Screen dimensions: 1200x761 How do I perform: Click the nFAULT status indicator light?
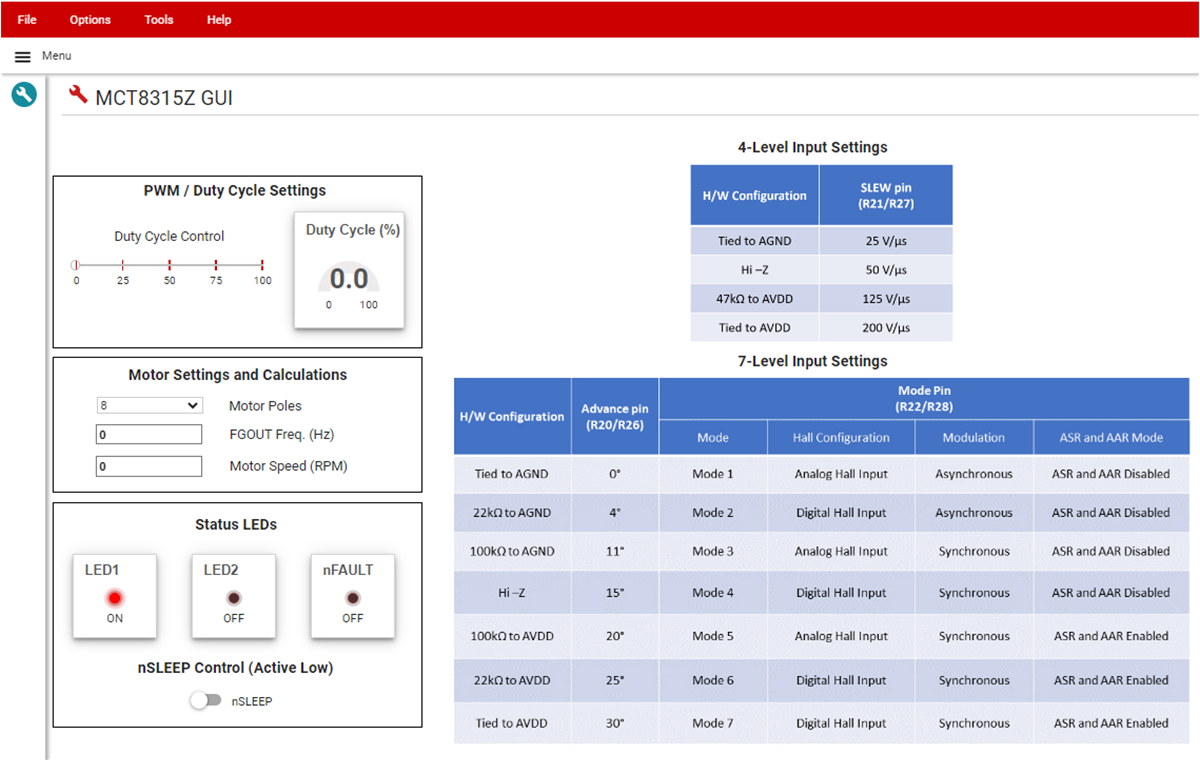pos(352,598)
